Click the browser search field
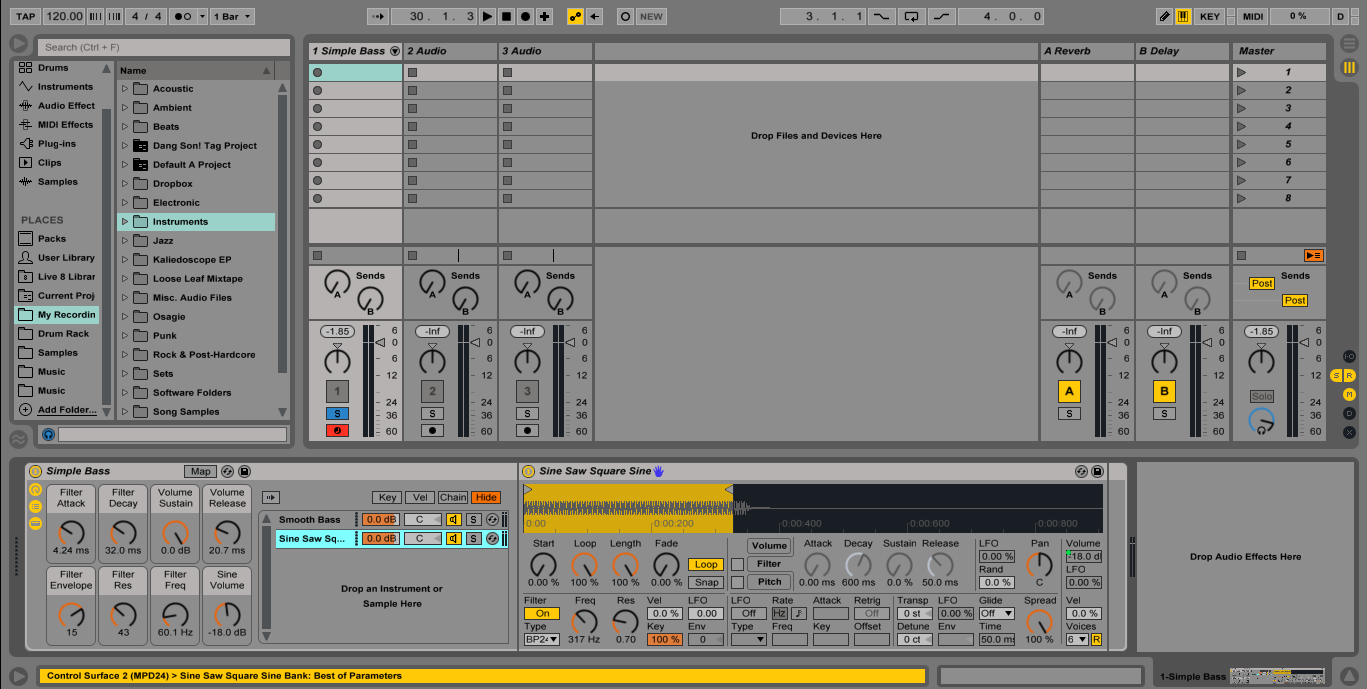 [x=163, y=47]
